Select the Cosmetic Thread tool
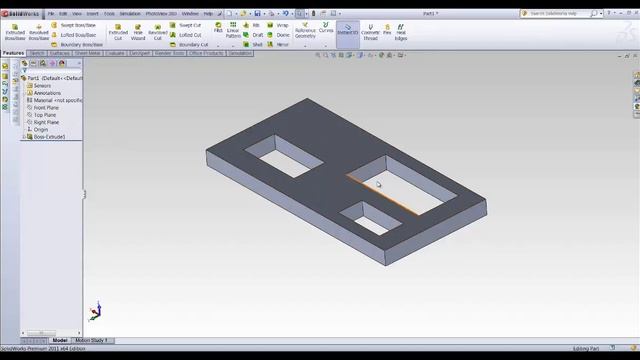Screen dimensions: 640x360 point(370,32)
